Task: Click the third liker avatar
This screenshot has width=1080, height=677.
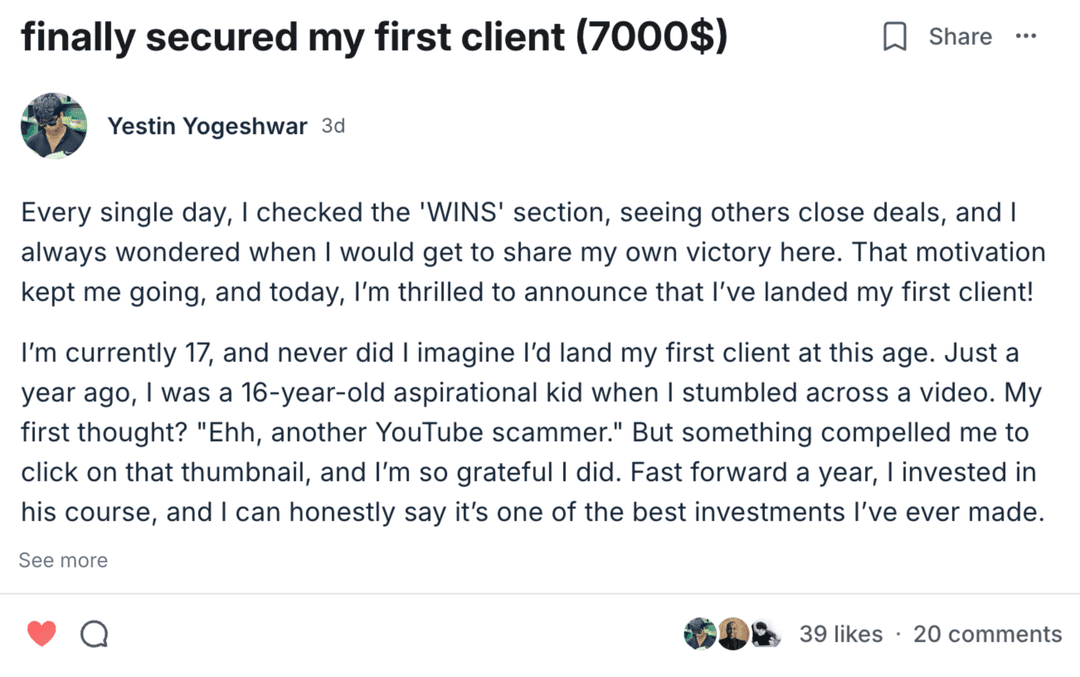Action: point(764,633)
